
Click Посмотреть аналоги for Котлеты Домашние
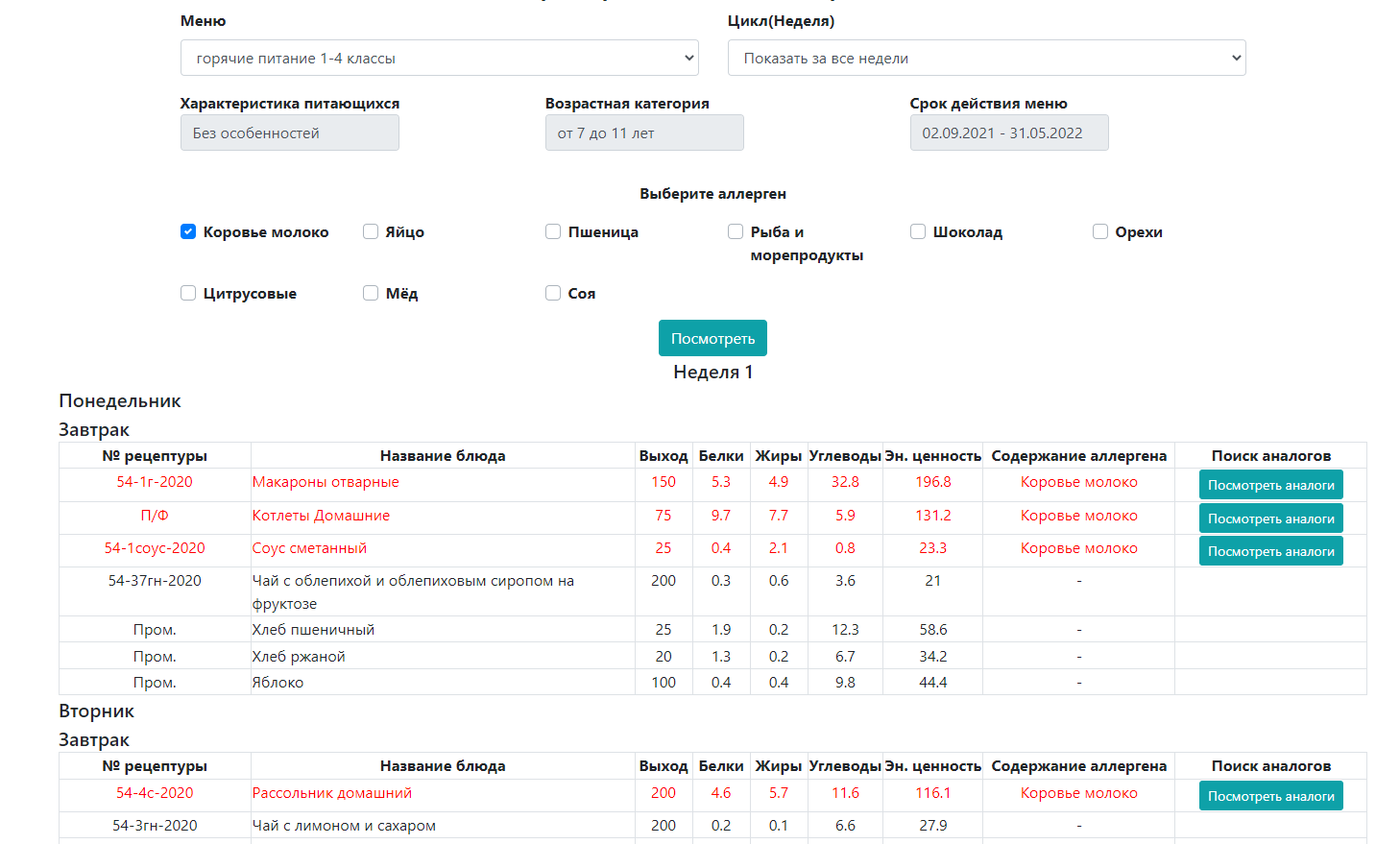click(1270, 518)
